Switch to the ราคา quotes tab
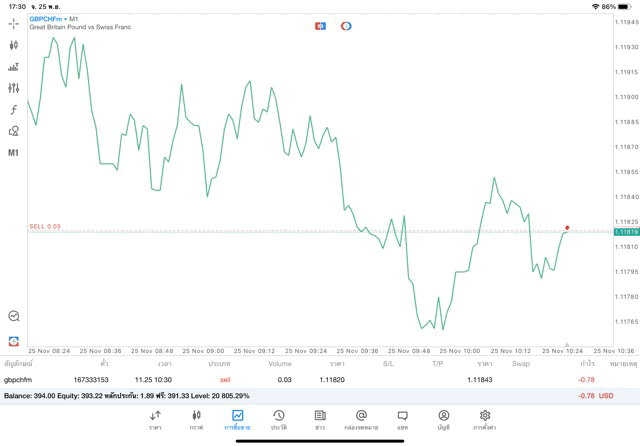 155,420
